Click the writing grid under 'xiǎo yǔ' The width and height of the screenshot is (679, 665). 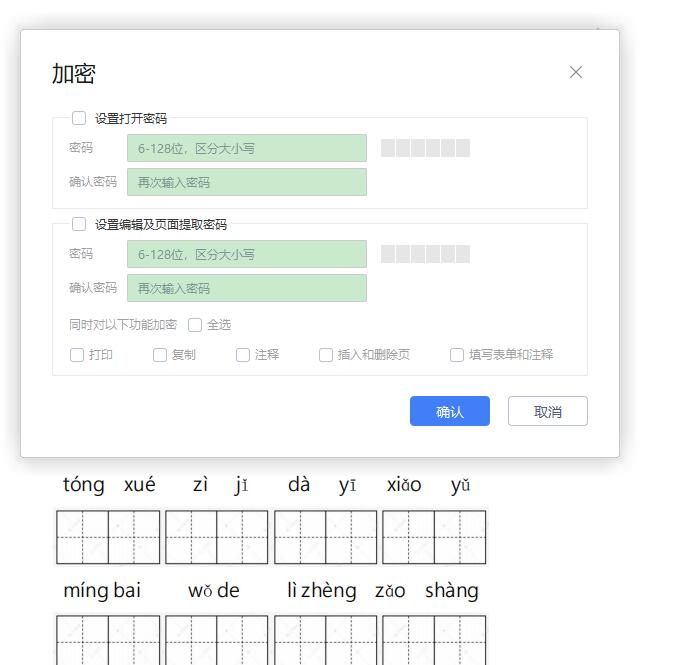tap(434, 537)
